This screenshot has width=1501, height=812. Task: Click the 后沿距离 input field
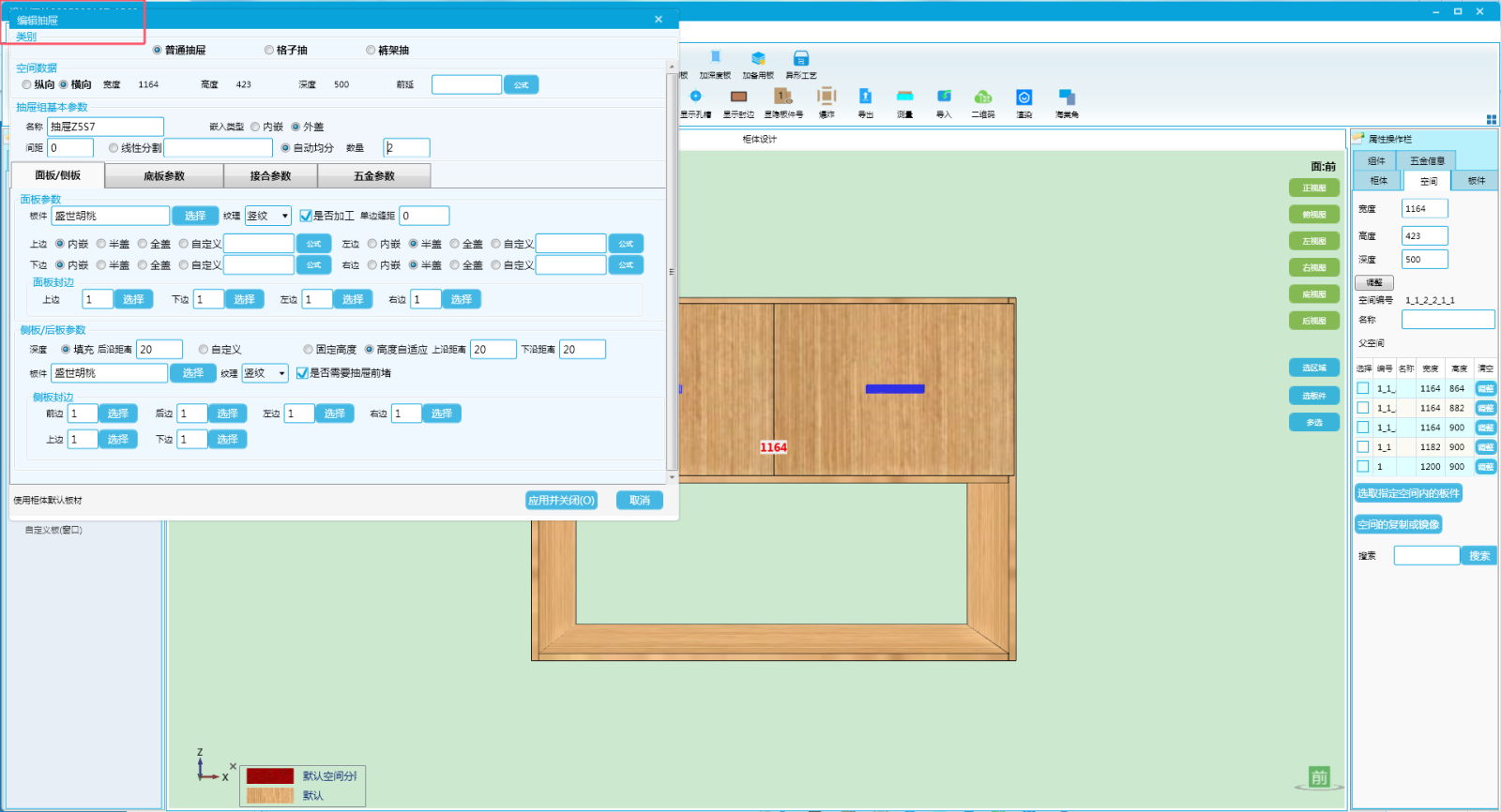pyautogui.click(x=159, y=350)
